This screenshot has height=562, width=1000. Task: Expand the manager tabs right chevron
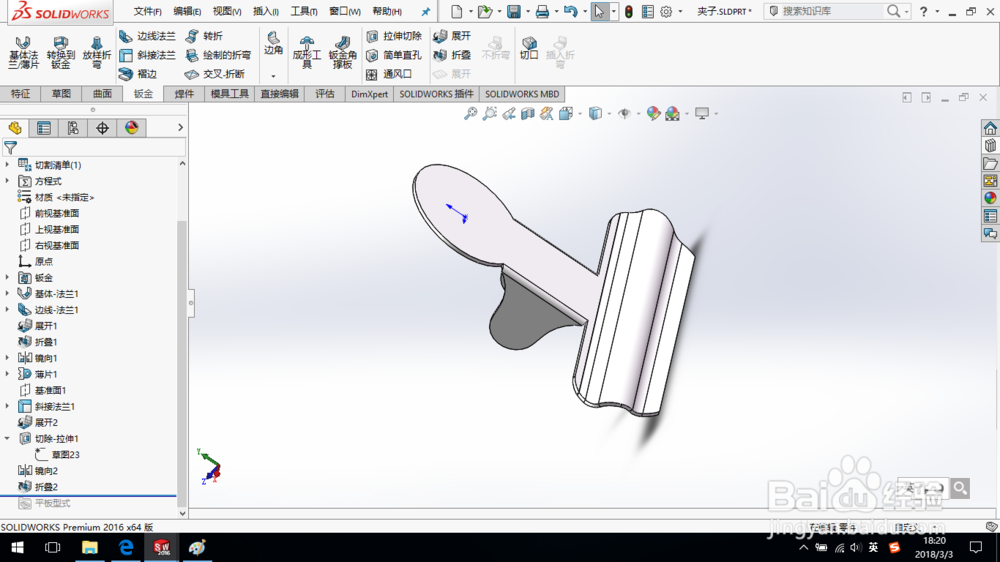pyautogui.click(x=180, y=128)
